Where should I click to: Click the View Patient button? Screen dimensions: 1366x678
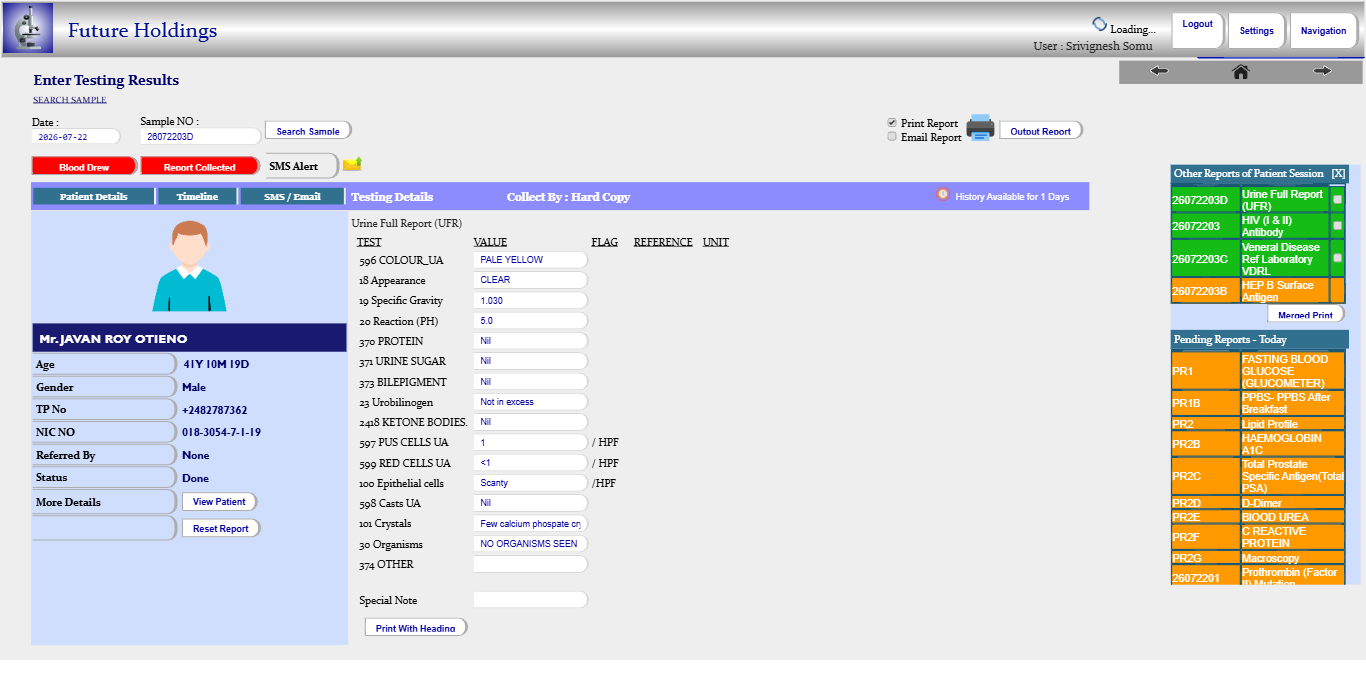[219, 502]
